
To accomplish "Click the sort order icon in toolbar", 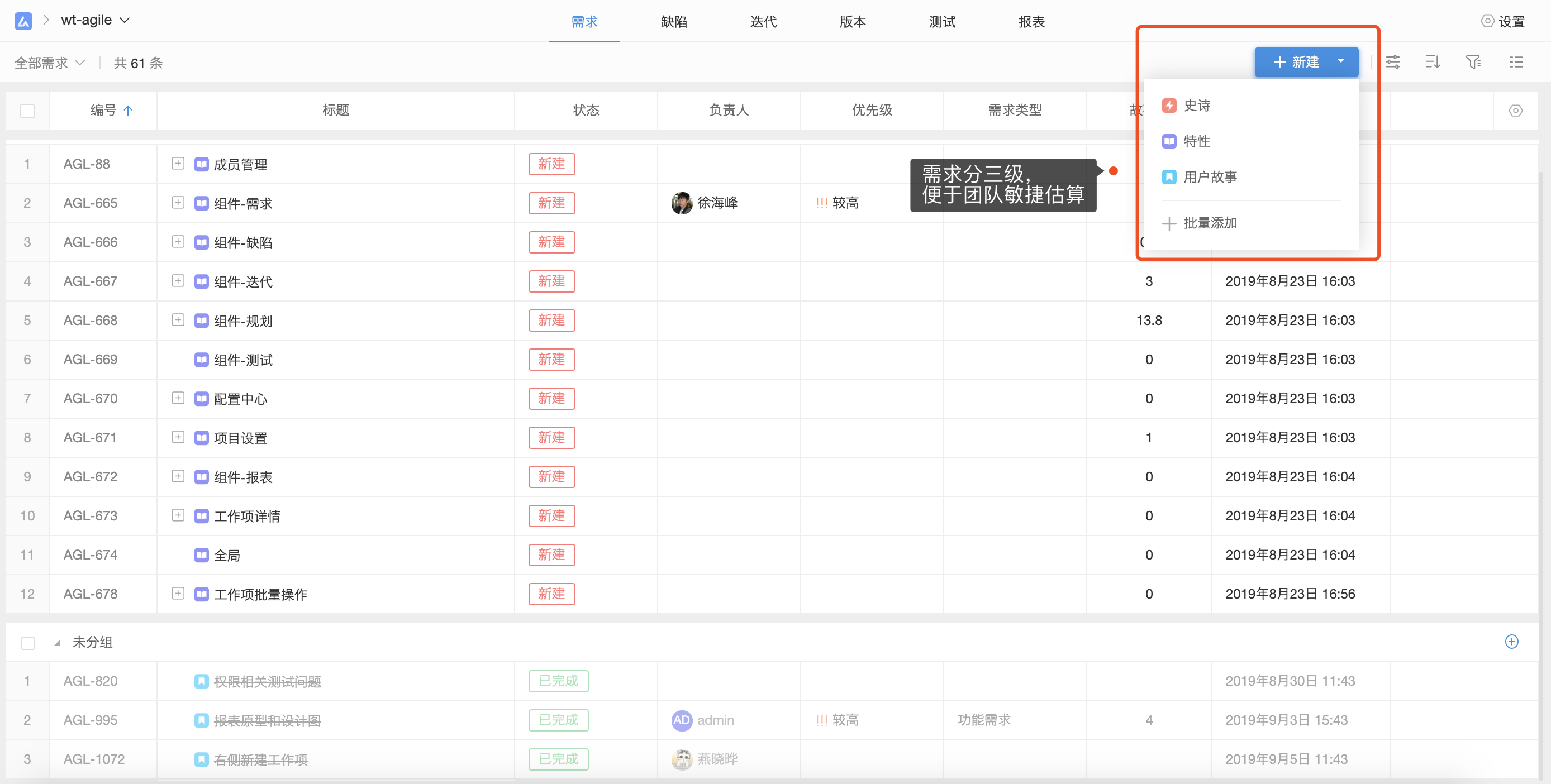I will coord(1433,62).
